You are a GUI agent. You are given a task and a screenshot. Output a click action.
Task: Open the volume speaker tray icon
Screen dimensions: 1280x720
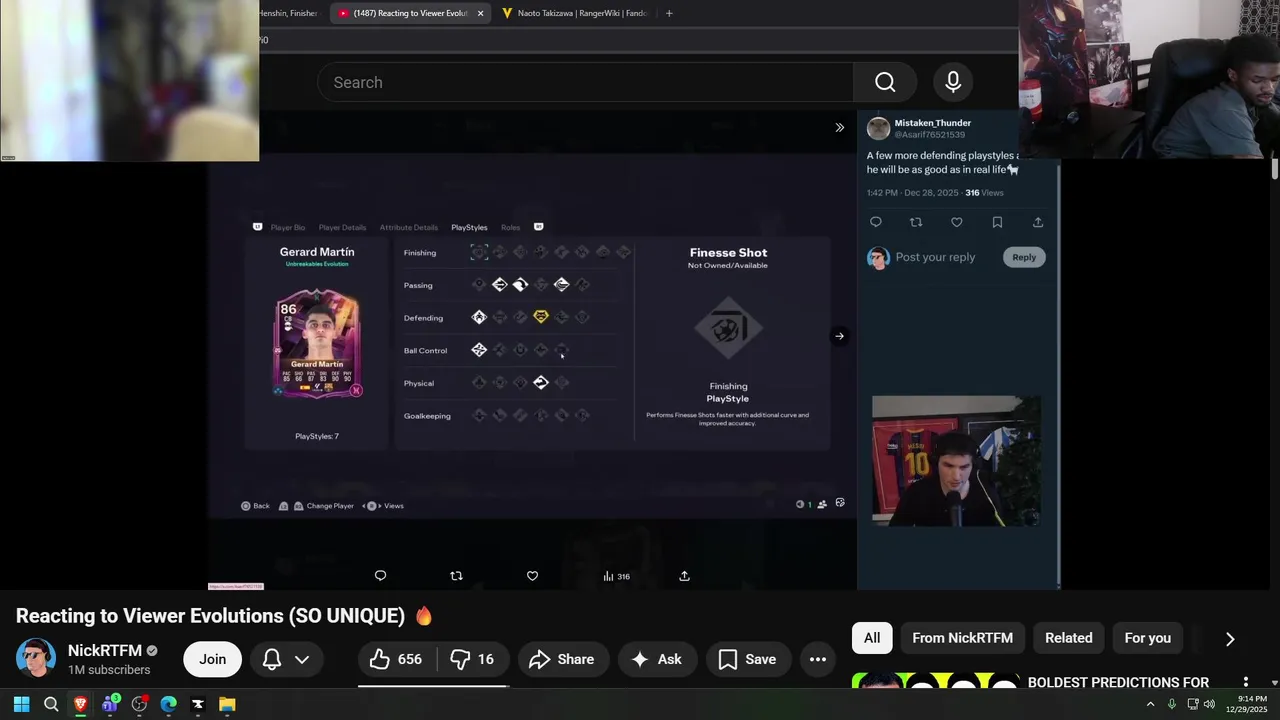tap(1209, 704)
